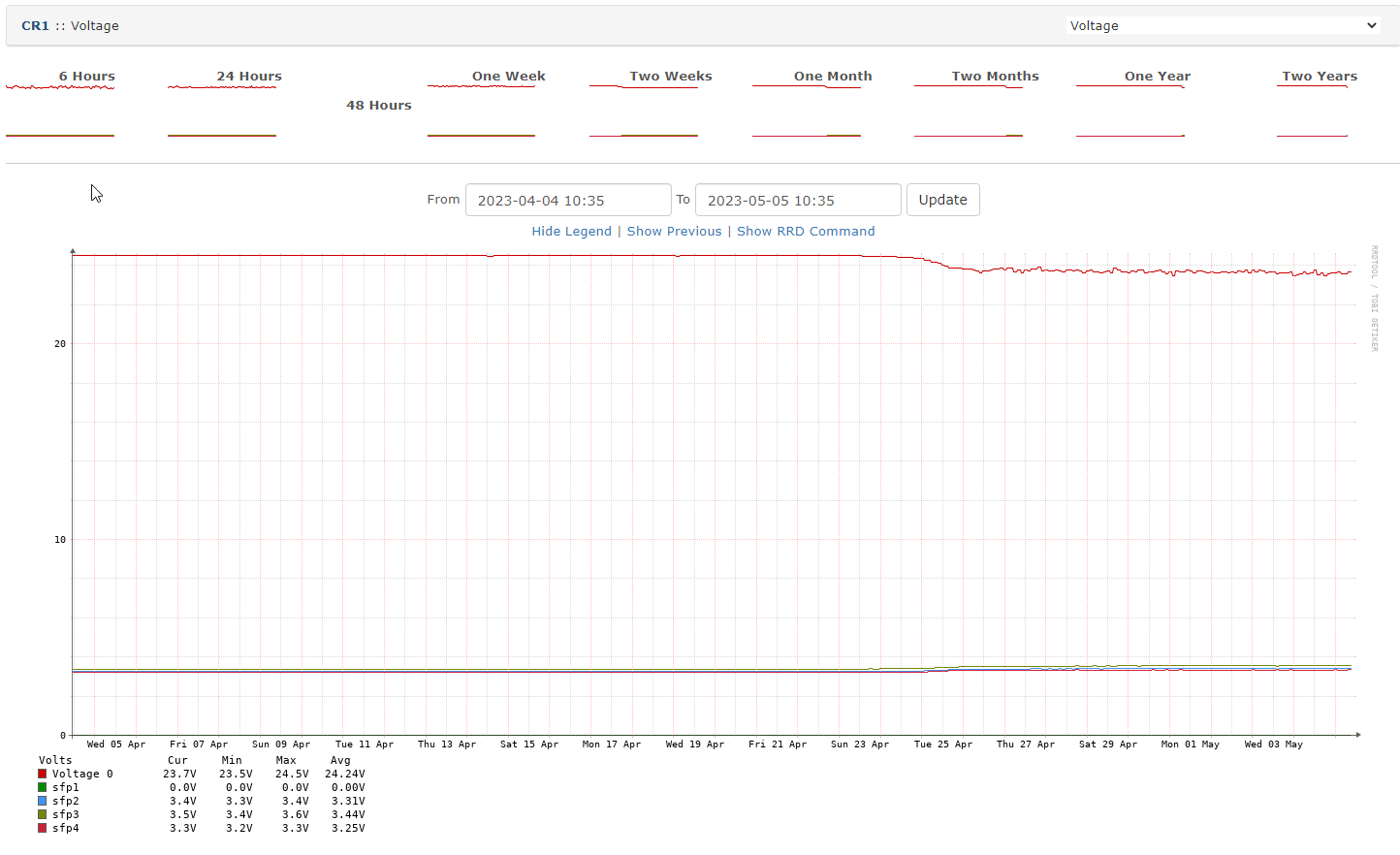Select the Two Months time range
The image size is (1400, 855).
[995, 77]
